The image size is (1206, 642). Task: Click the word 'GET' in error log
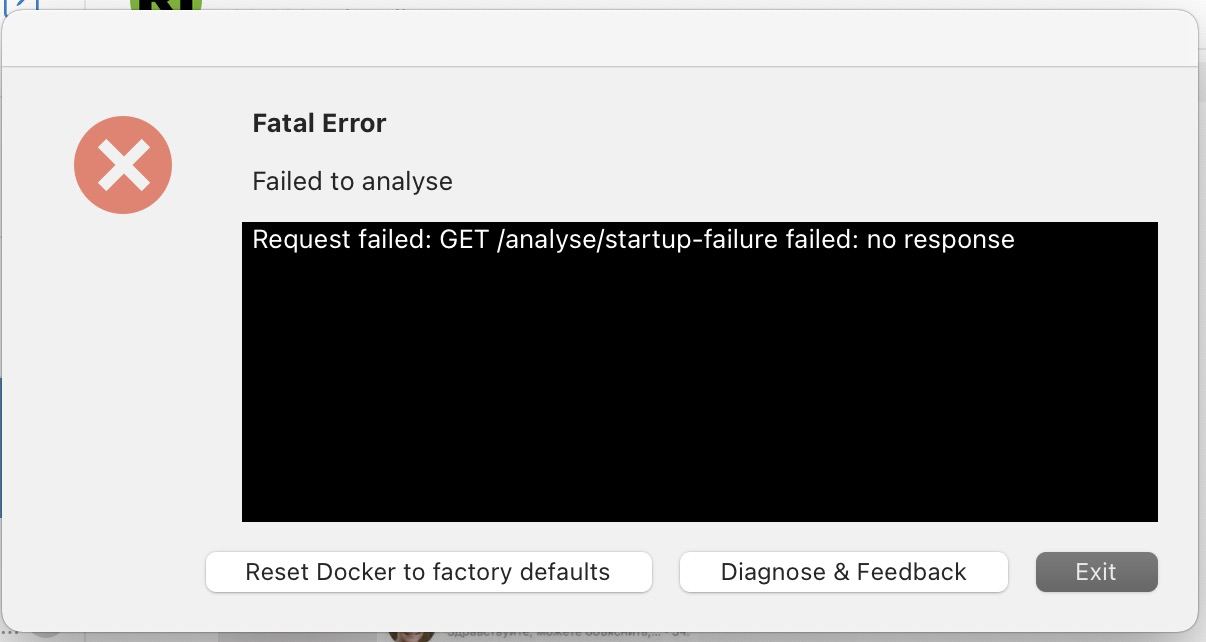coord(463,240)
